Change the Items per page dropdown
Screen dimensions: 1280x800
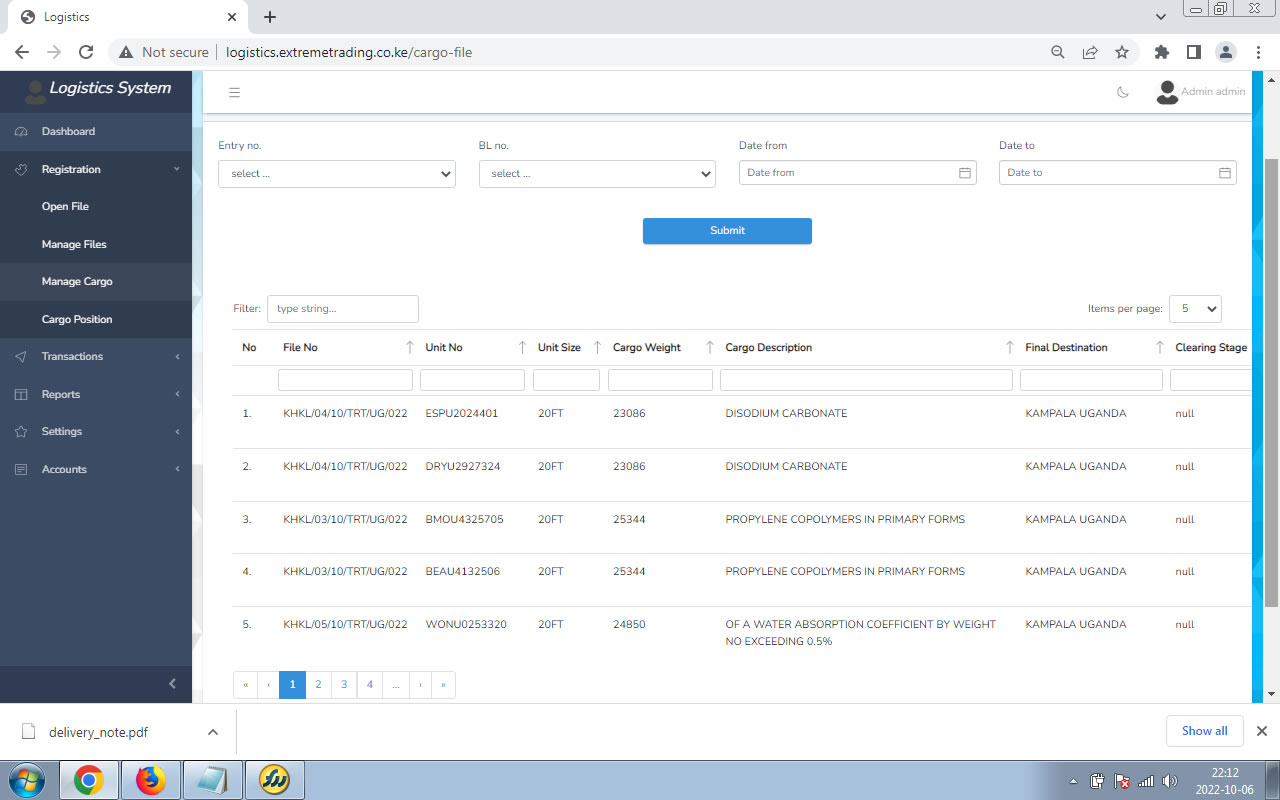pos(1195,309)
